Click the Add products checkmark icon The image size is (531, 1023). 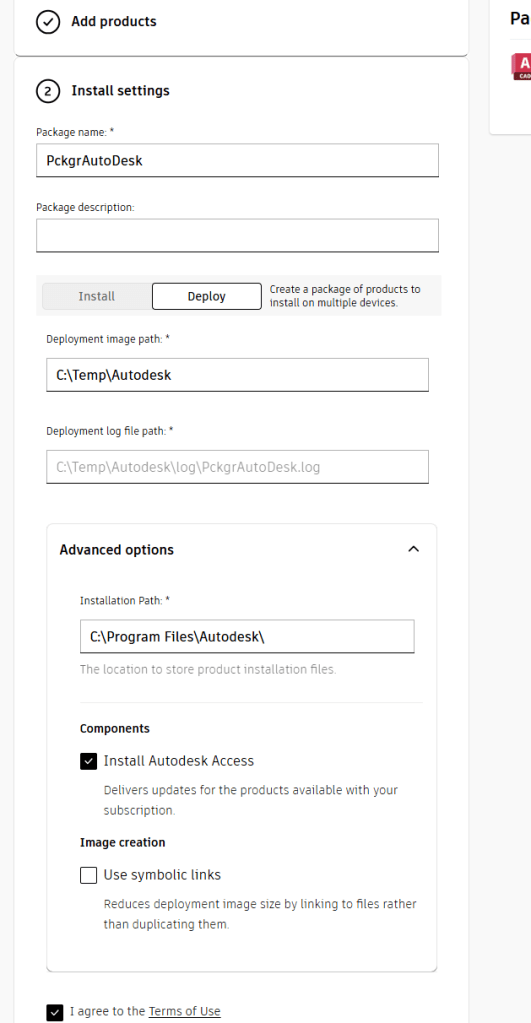(48, 22)
